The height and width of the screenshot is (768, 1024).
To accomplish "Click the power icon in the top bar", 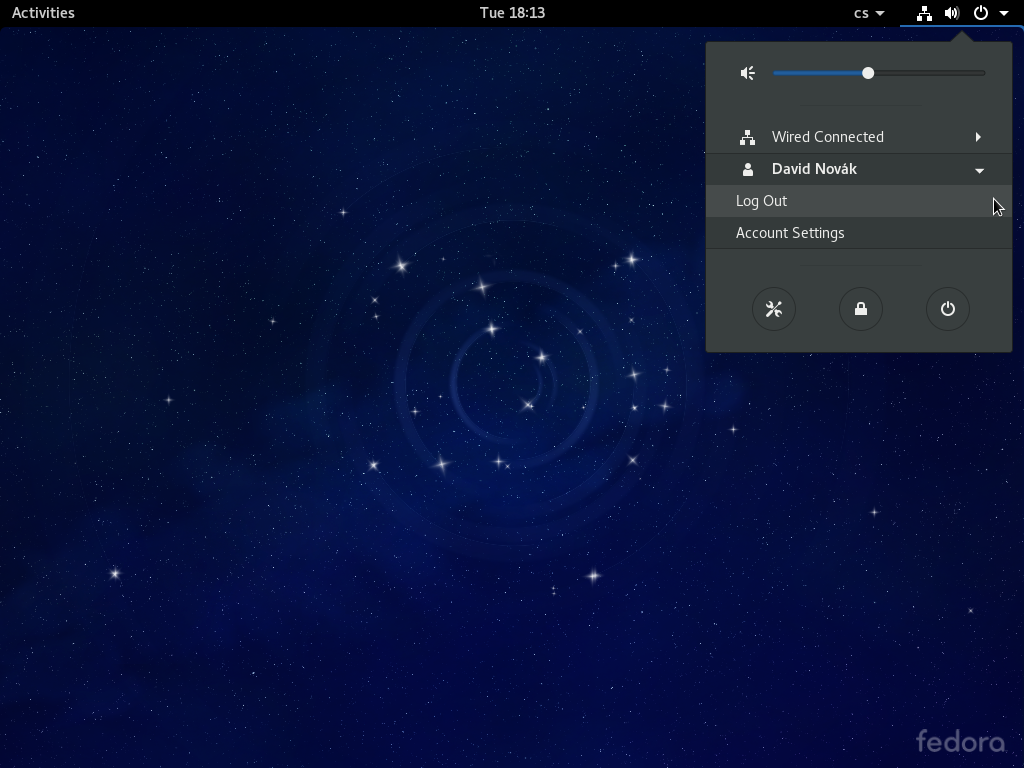I will 981,13.
